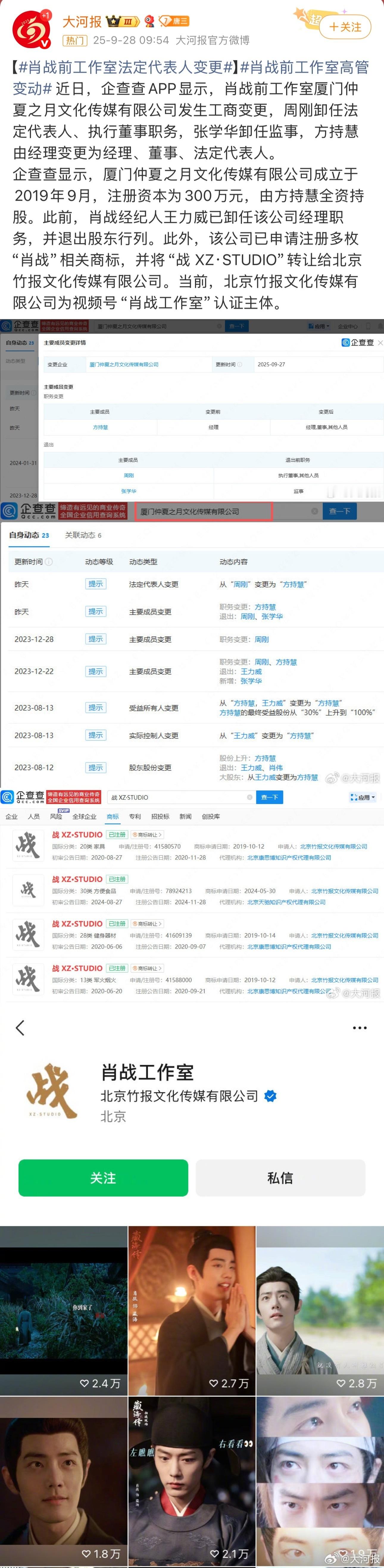Click the 提示 tag in the 法定代表人变更 row
Viewport: 384px width, 1568px height.
[96, 584]
